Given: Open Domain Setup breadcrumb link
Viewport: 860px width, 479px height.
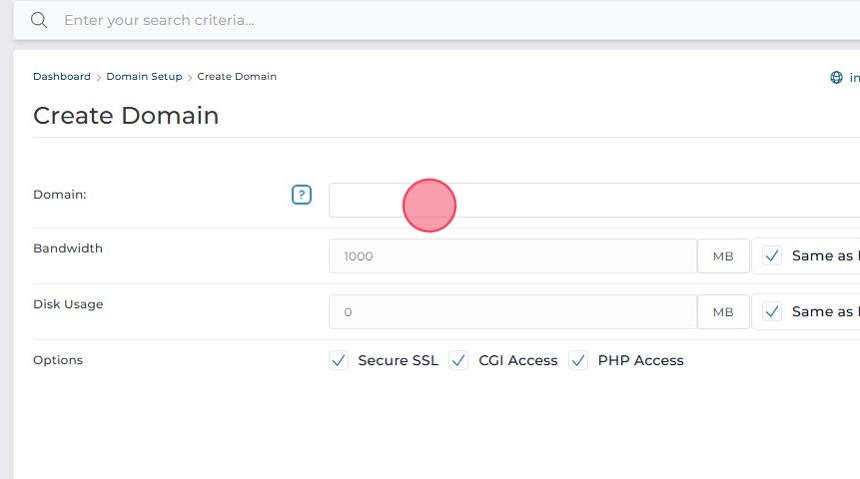Looking at the screenshot, I should click(144, 77).
